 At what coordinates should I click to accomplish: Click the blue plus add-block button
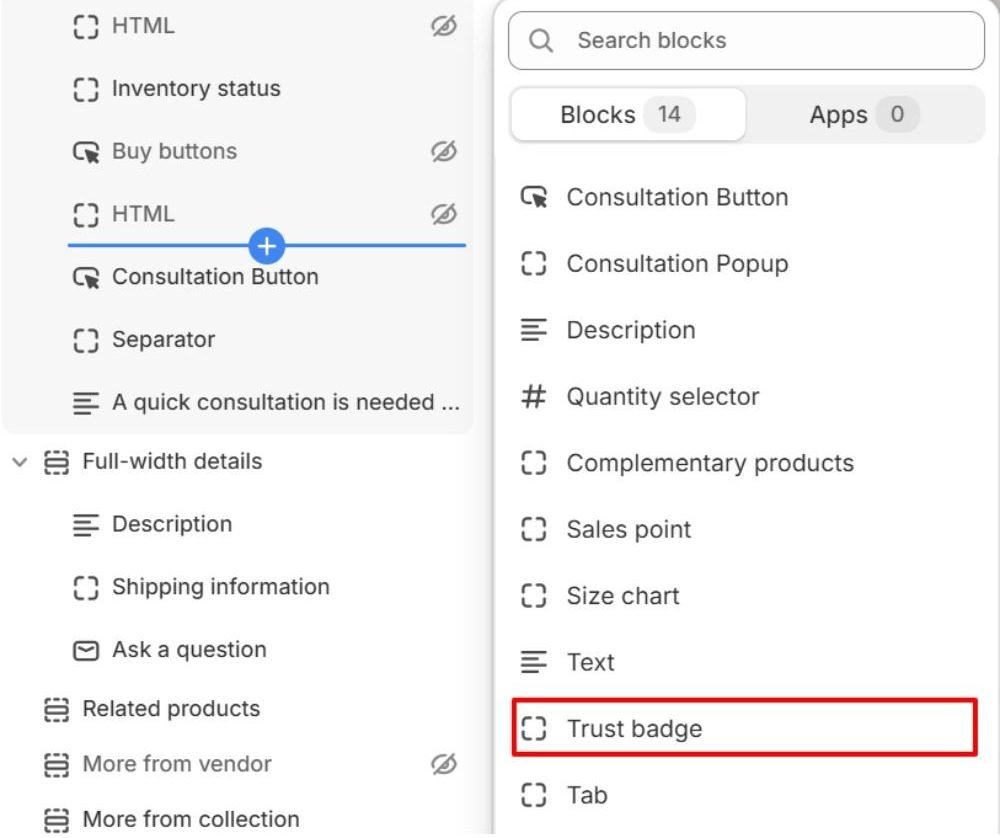(x=267, y=246)
